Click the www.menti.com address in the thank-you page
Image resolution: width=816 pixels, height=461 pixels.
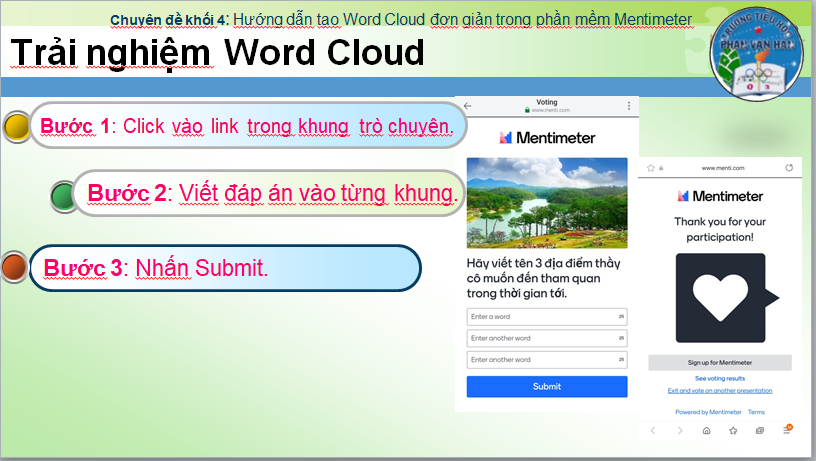(x=723, y=168)
